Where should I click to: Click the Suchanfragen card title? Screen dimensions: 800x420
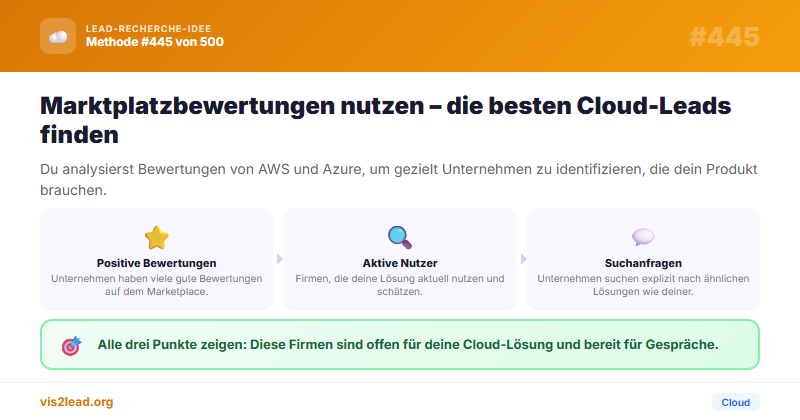[643, 263]
